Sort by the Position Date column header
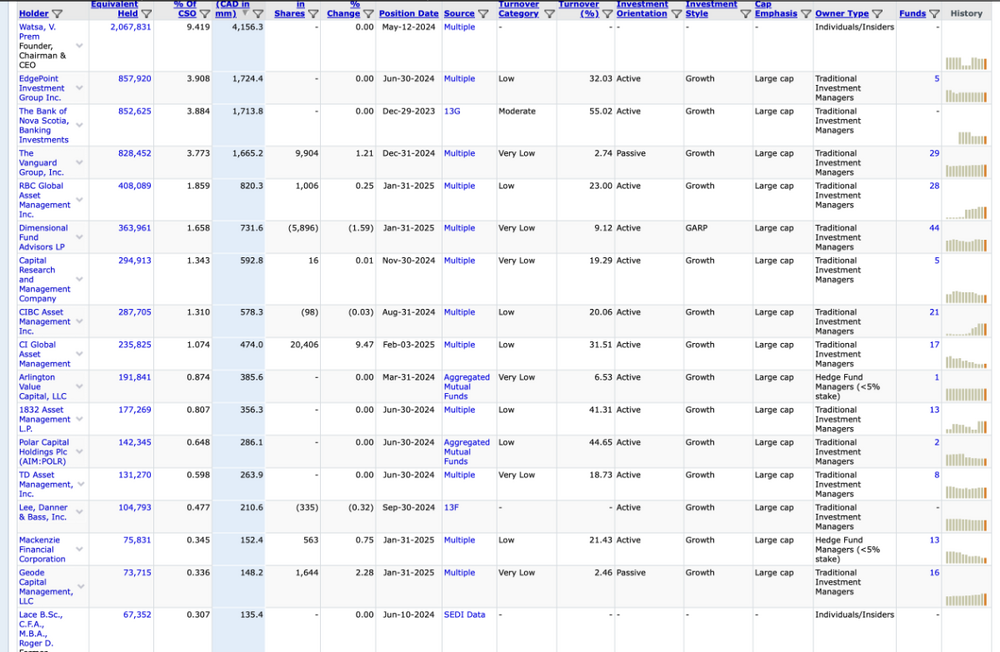 [x=409, y=13]
